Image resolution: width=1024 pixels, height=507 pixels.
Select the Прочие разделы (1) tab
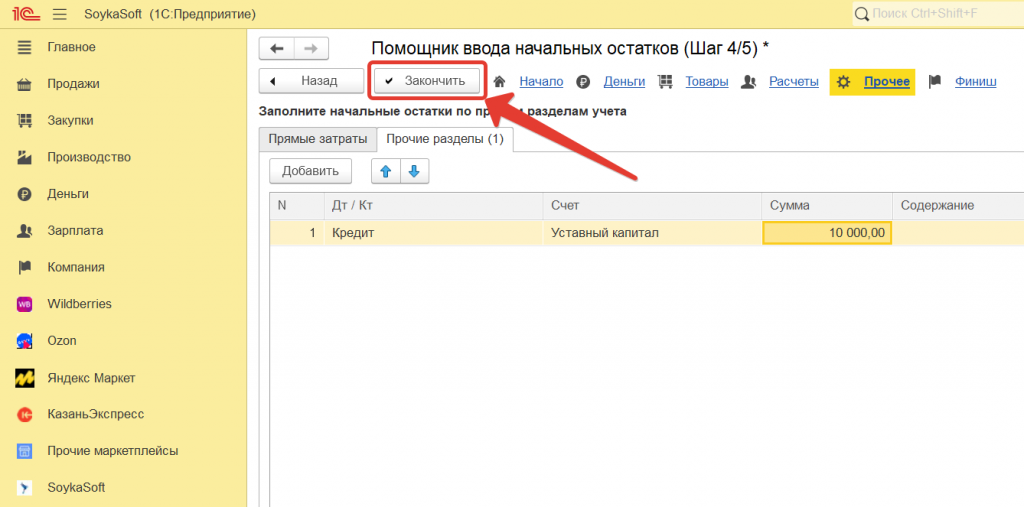tap(444, 139)
